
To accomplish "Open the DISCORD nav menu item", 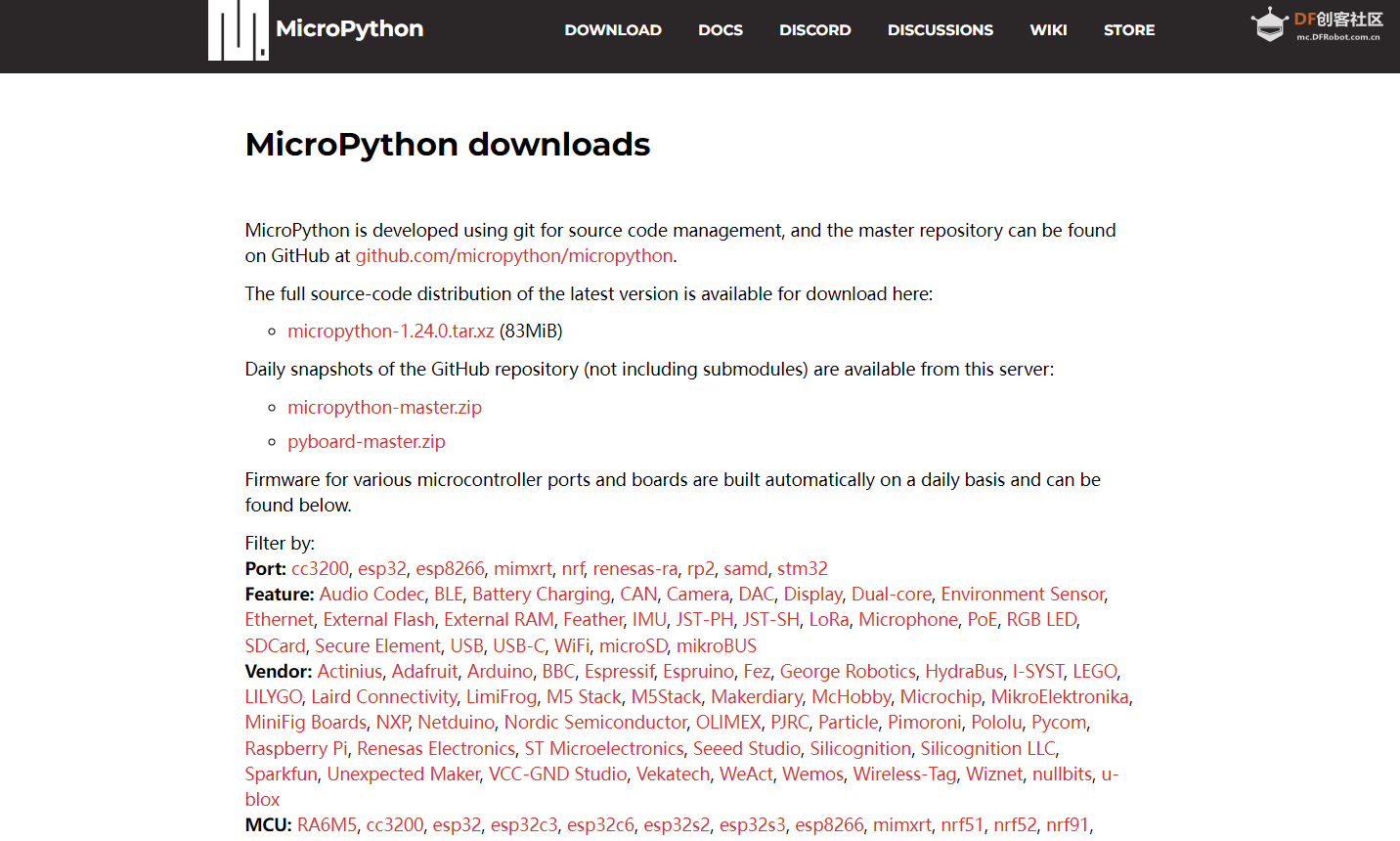I will coord(815,30).
